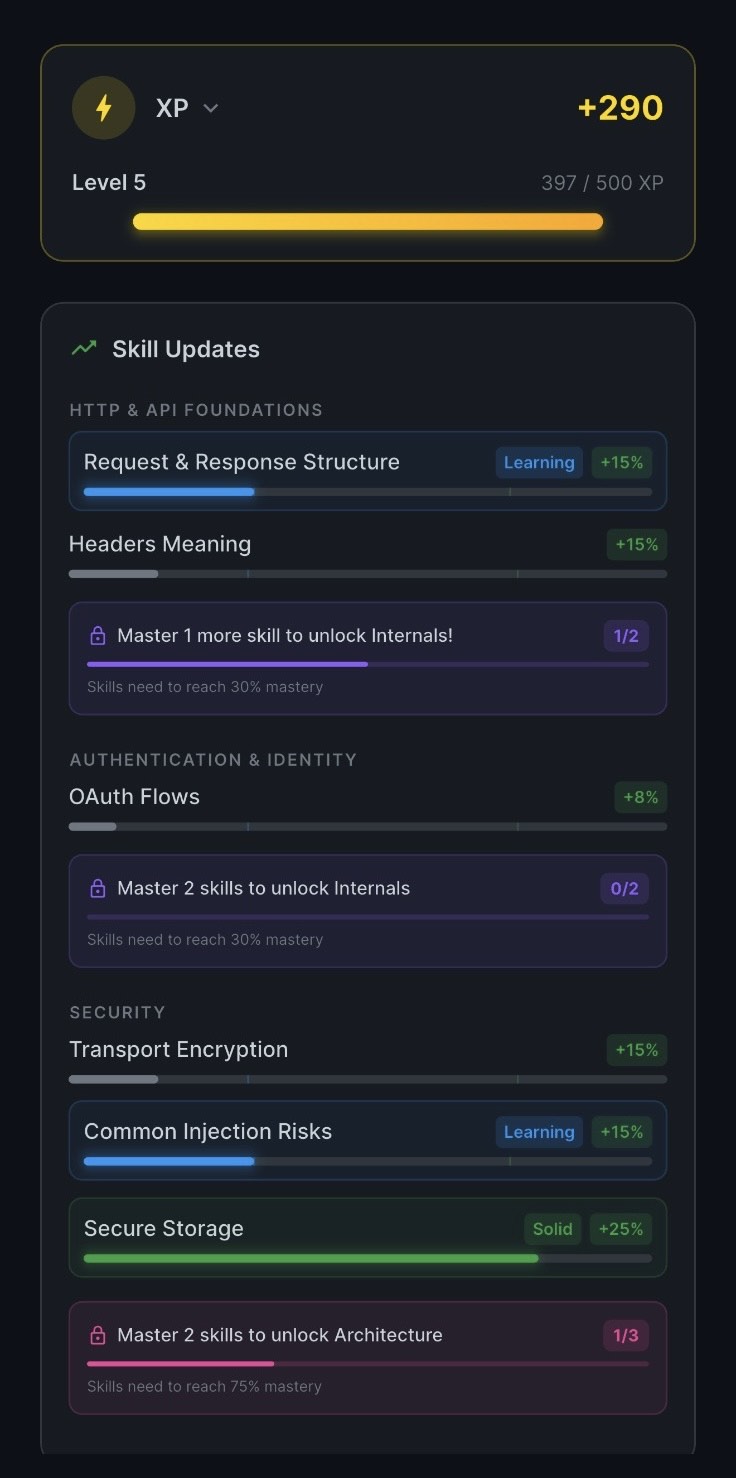Click the yellow lightning XP icon
Screen dimensions: 736x1478
[103, 107]
